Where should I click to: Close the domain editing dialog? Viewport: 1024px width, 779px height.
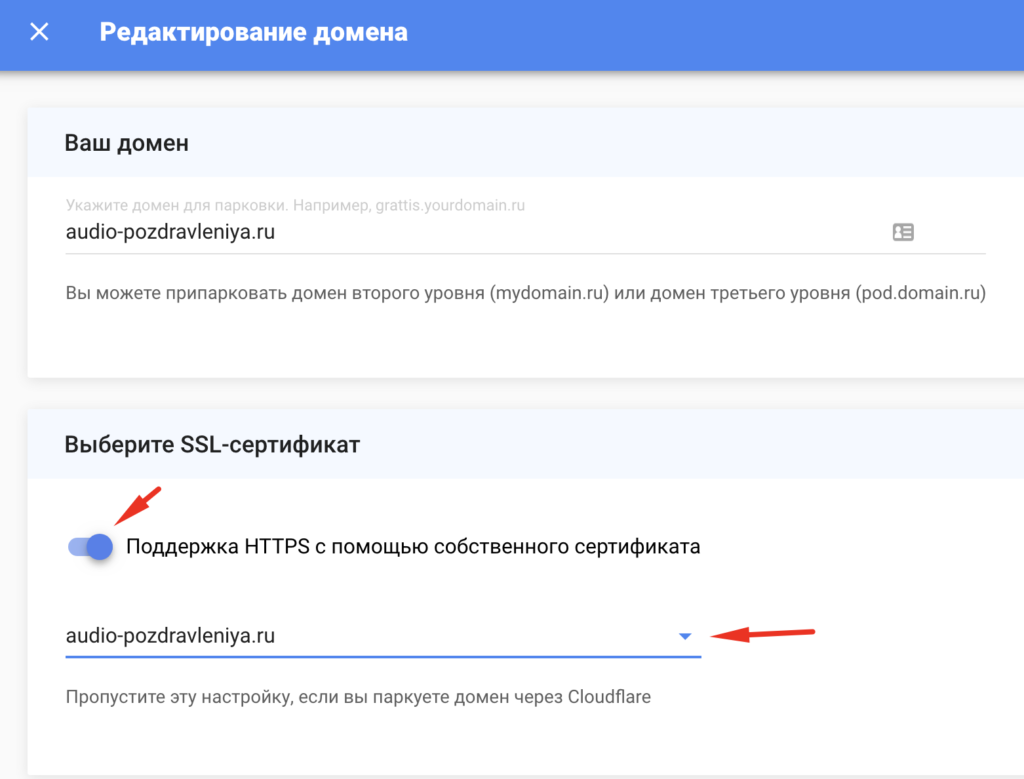point(39,32)
